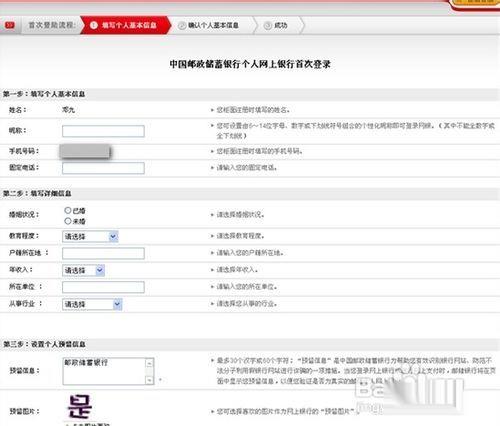Select the 已婚 radio button

point(68,210)
